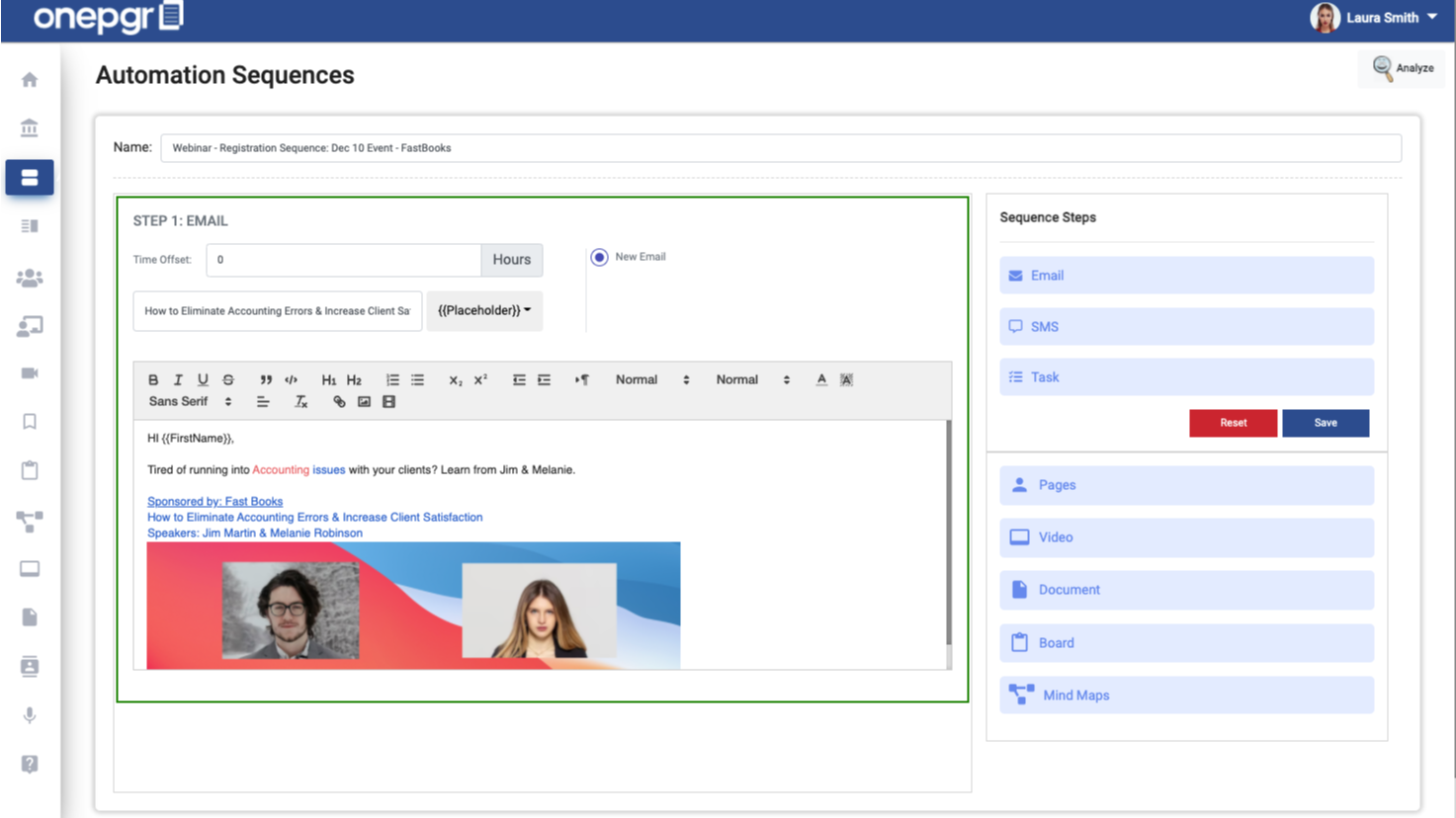
Task: Open the text color picker in the editor
Action: coord(820,379)
